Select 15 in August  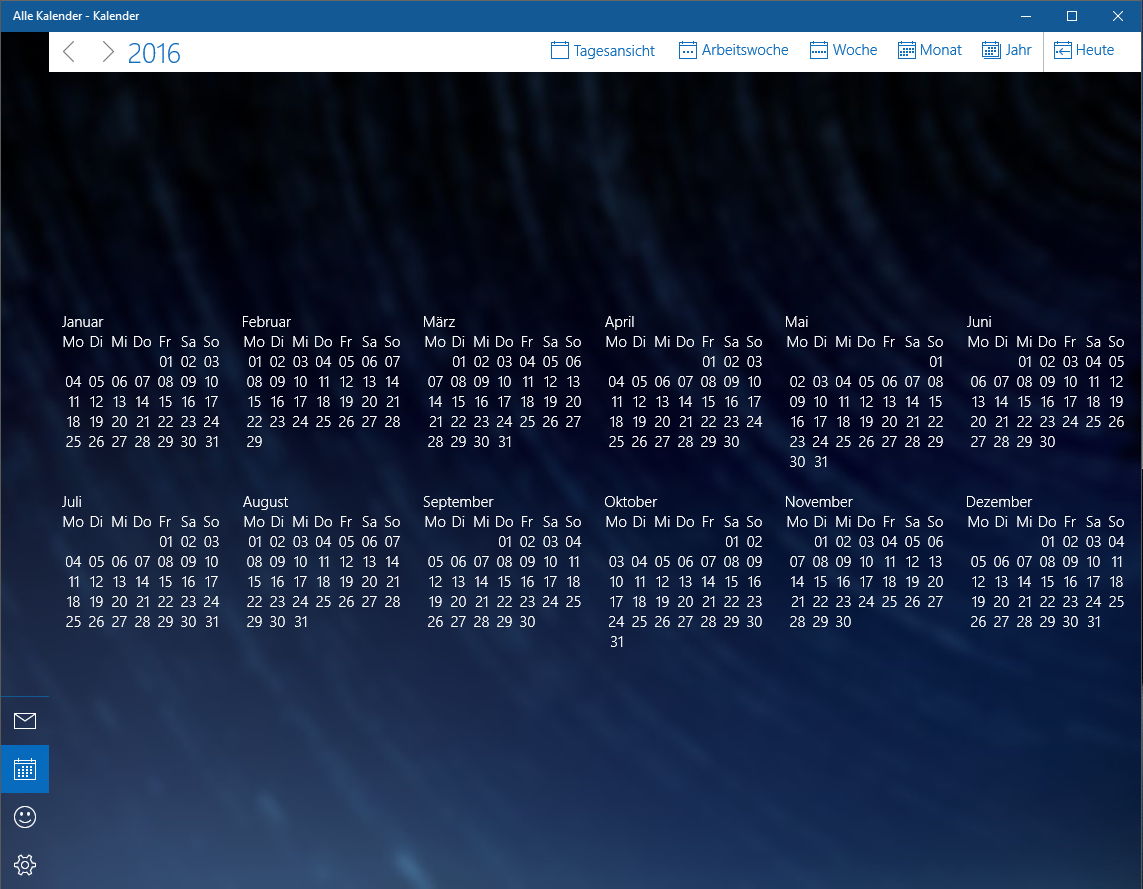click(254, 582)
